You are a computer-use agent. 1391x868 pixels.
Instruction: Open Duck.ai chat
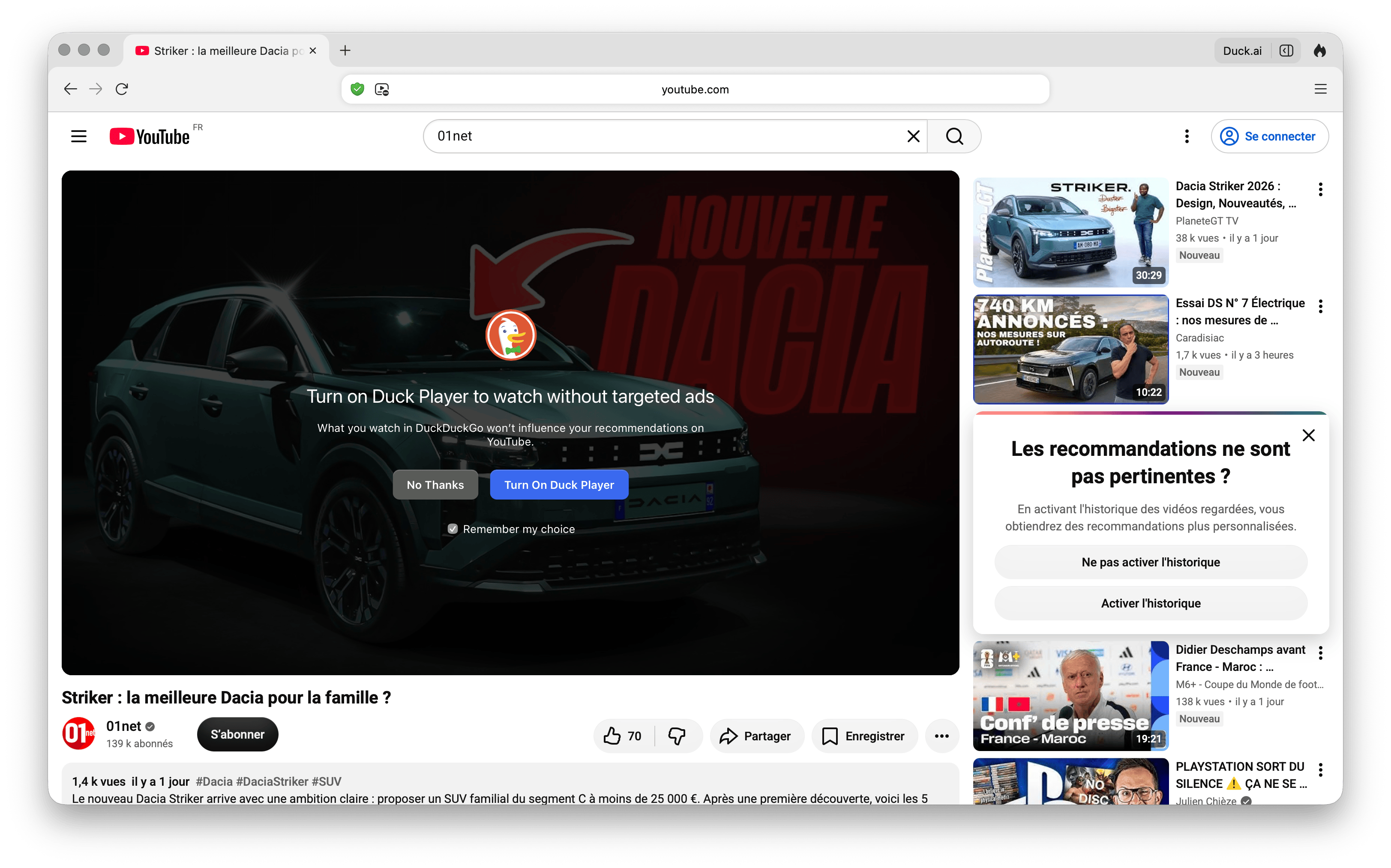[1242, 51]
